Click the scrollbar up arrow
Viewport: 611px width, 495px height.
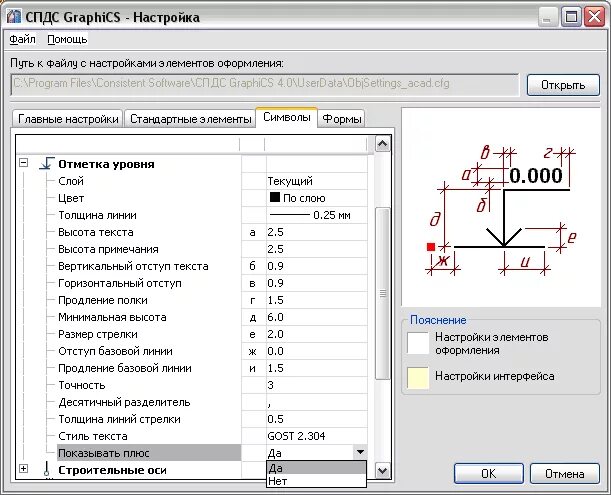(383, 144)
